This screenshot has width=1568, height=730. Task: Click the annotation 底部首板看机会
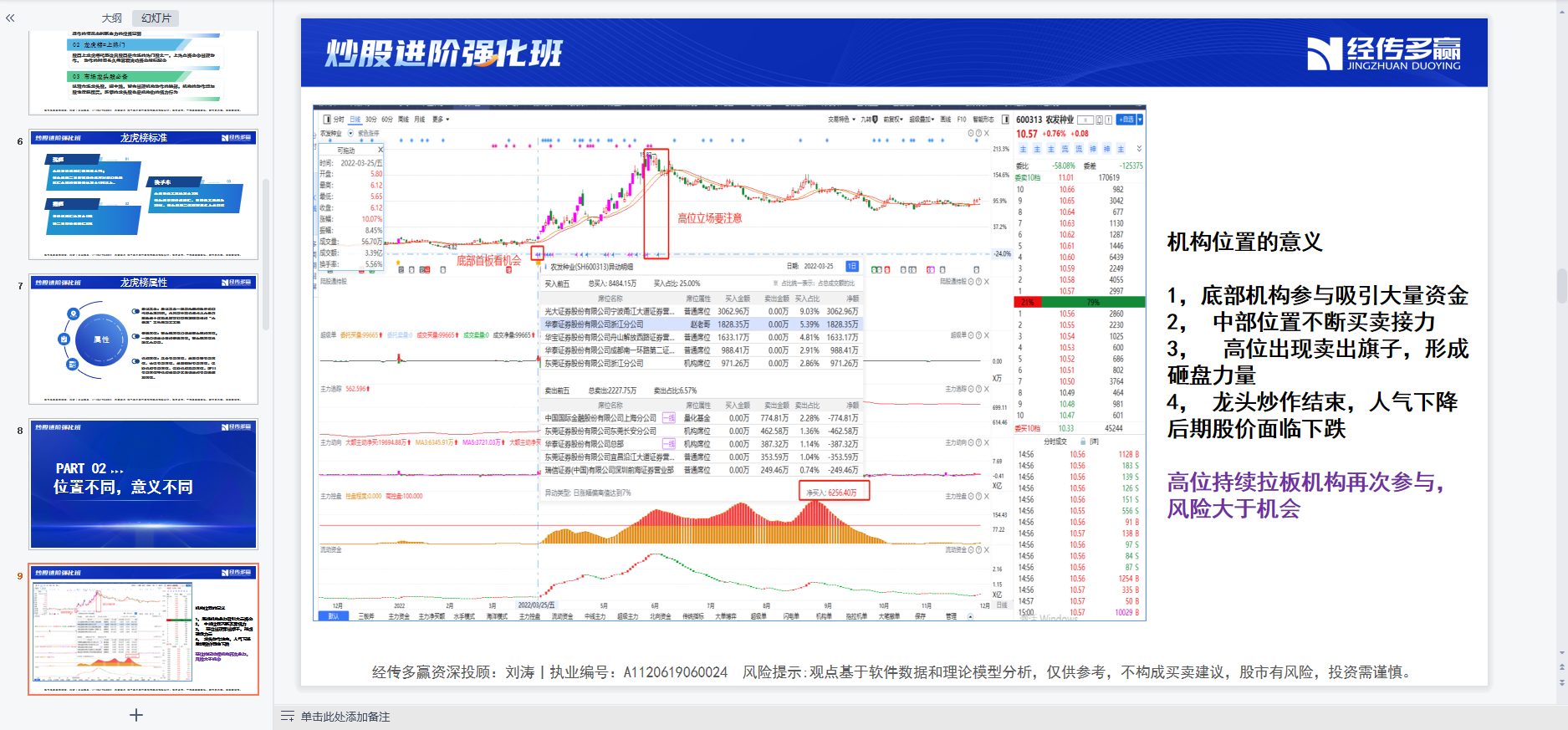pyautogui.click(x=488, y=261)
